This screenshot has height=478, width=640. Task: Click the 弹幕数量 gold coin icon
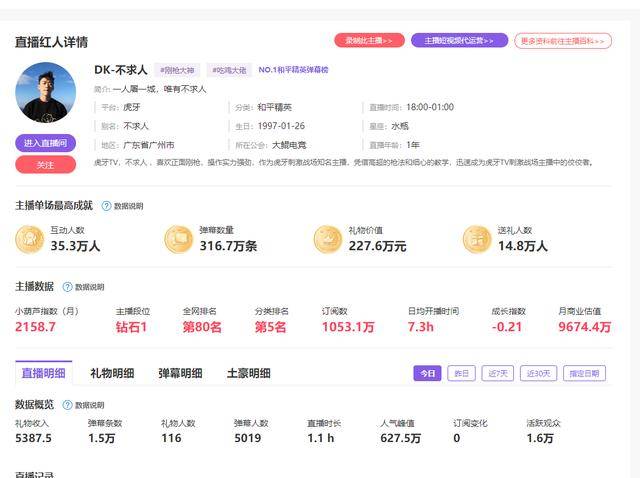[178, 239]
